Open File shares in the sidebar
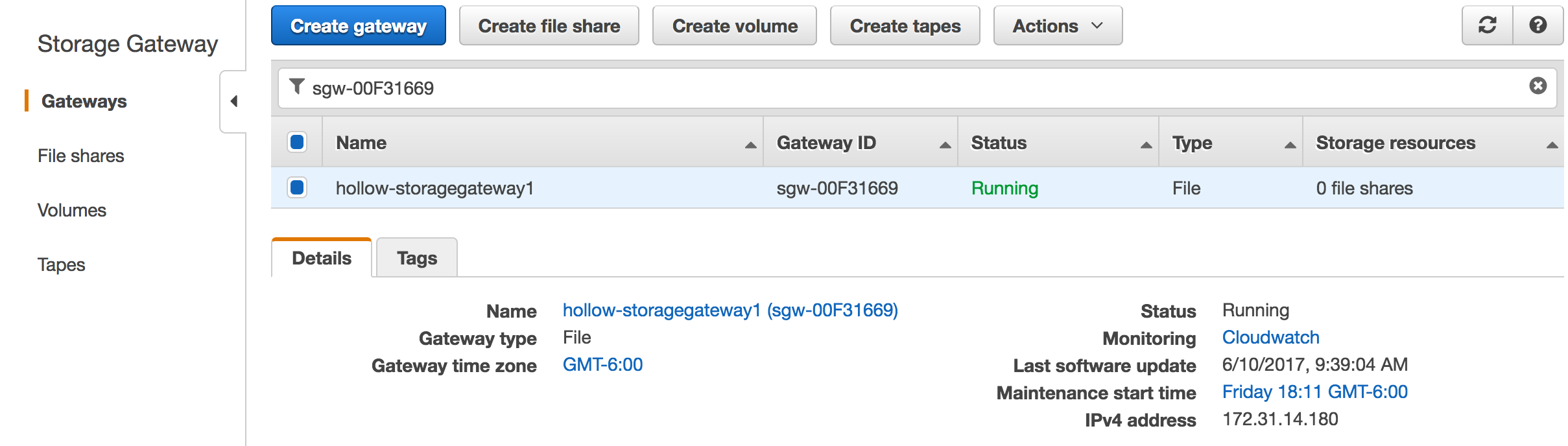Viewport: 1568px width, 446px height. click(80, 156)
